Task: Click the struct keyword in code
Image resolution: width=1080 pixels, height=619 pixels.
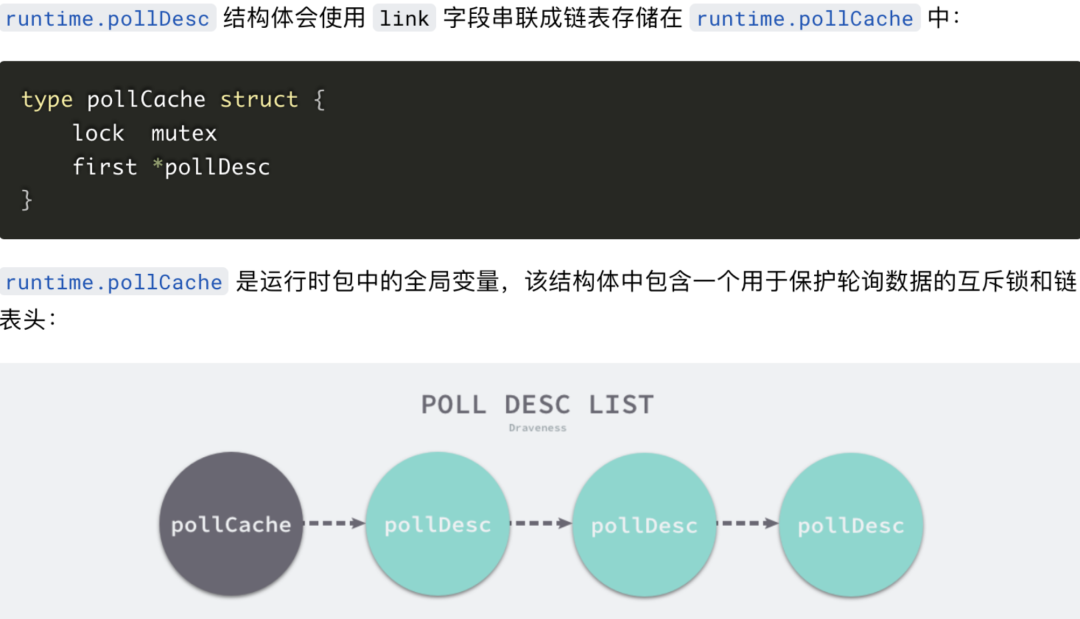Action: (x=259, y=100)
